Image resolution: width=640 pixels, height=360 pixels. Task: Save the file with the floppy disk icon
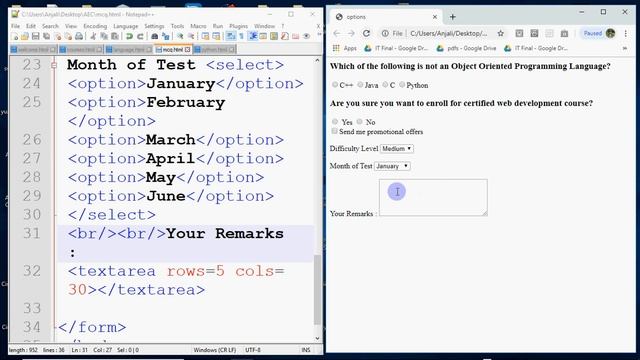[36, 37]
